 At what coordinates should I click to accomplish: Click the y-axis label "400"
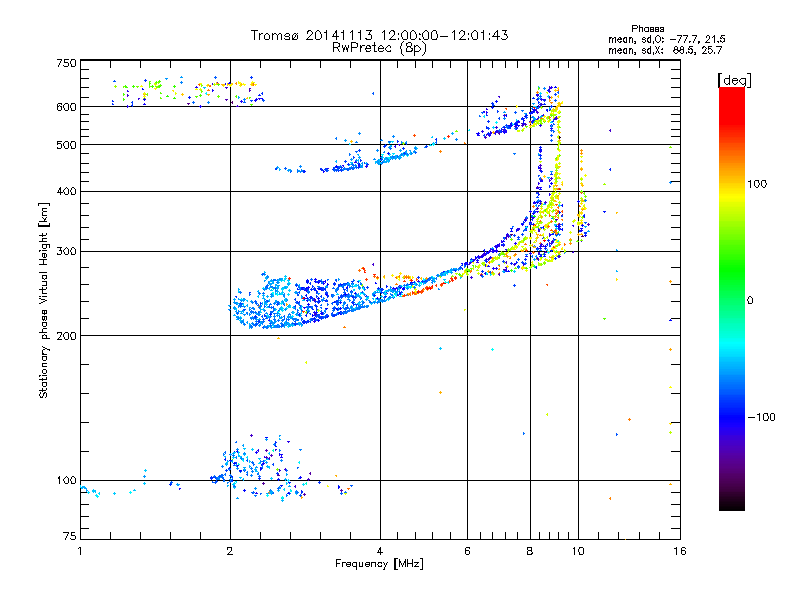[x=66, y=191]
